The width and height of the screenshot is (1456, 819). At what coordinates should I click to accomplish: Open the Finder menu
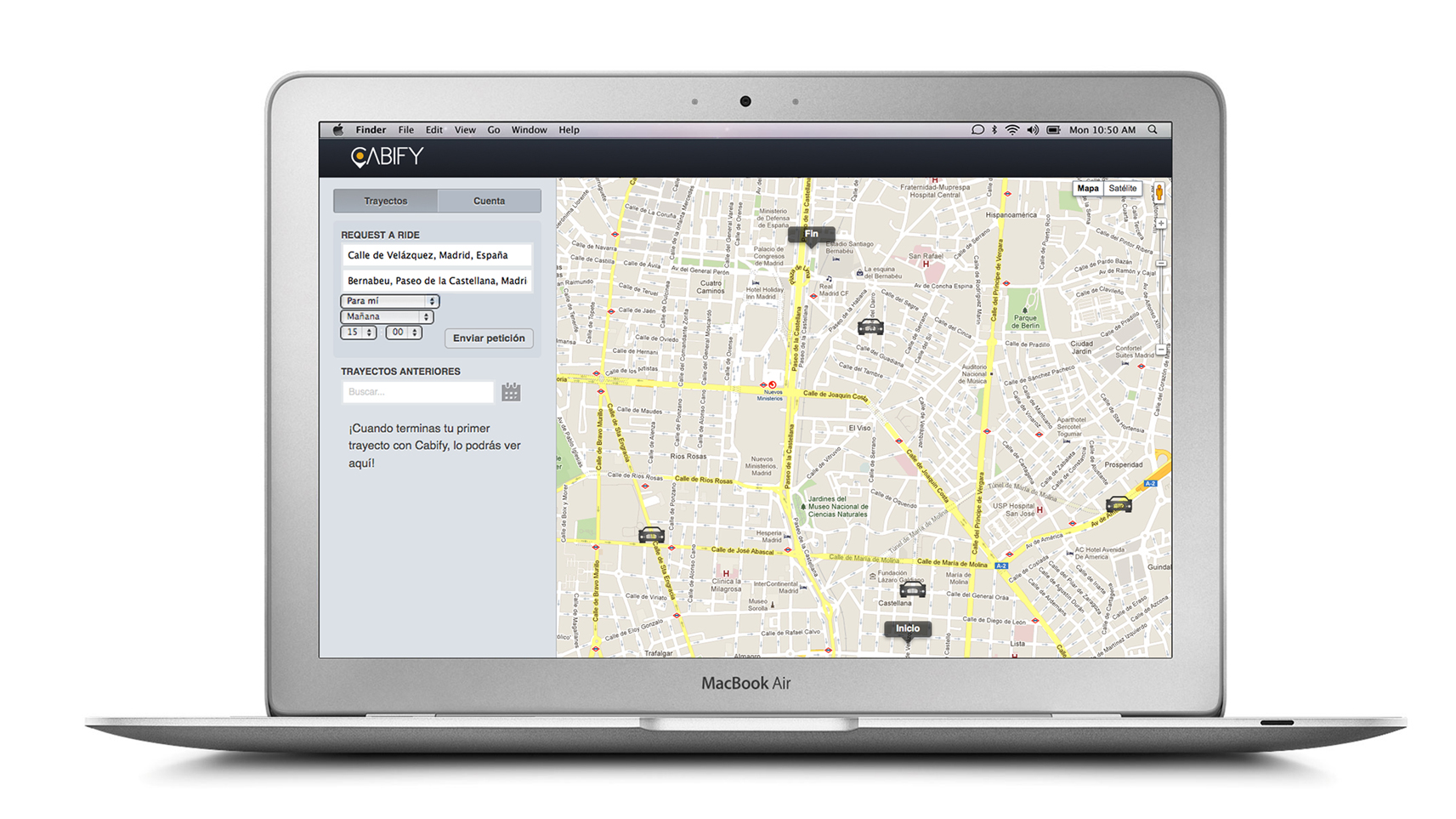point(371,130)
